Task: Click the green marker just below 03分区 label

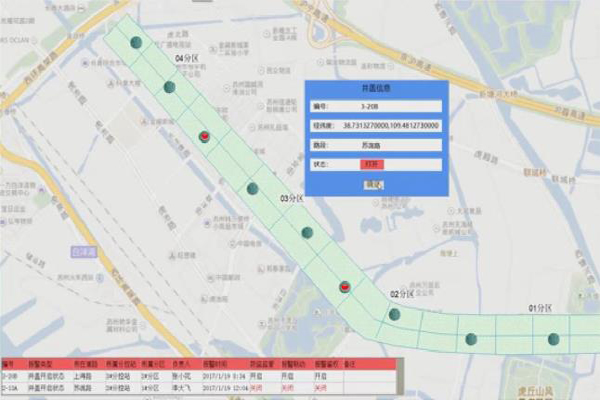Action: click(x=307, y=232)
